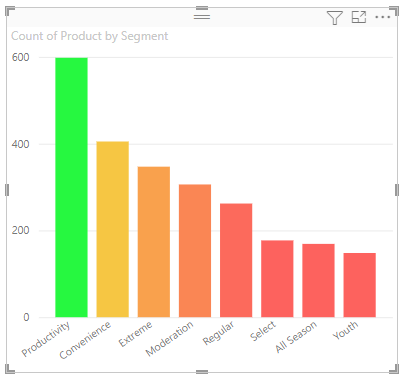Select the All Season bar

[x=318, y=280]
